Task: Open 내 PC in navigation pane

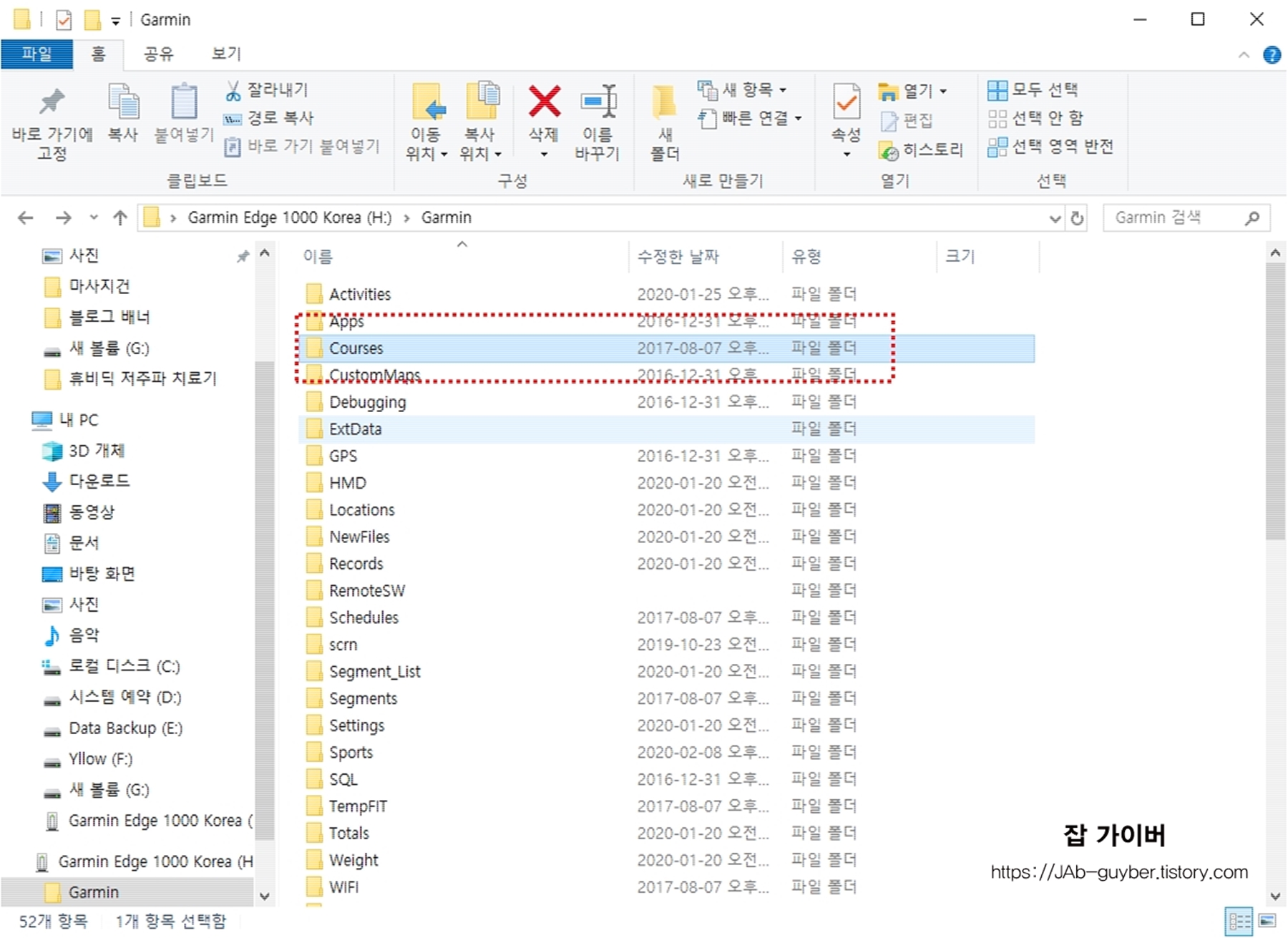Action: click(x=66, y=420)
